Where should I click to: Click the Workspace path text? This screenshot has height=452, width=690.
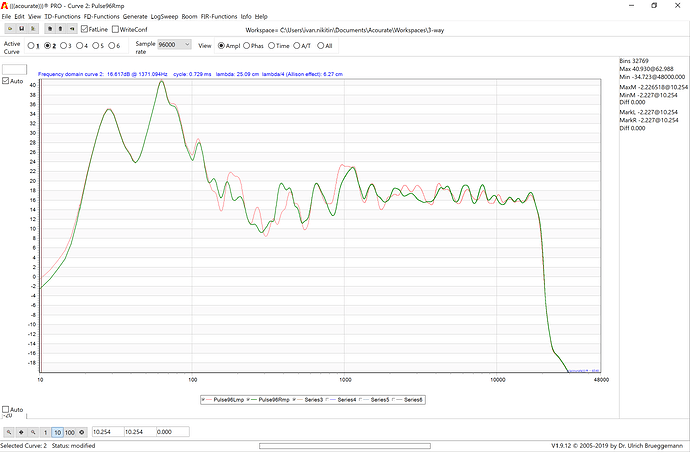point(345,30)
